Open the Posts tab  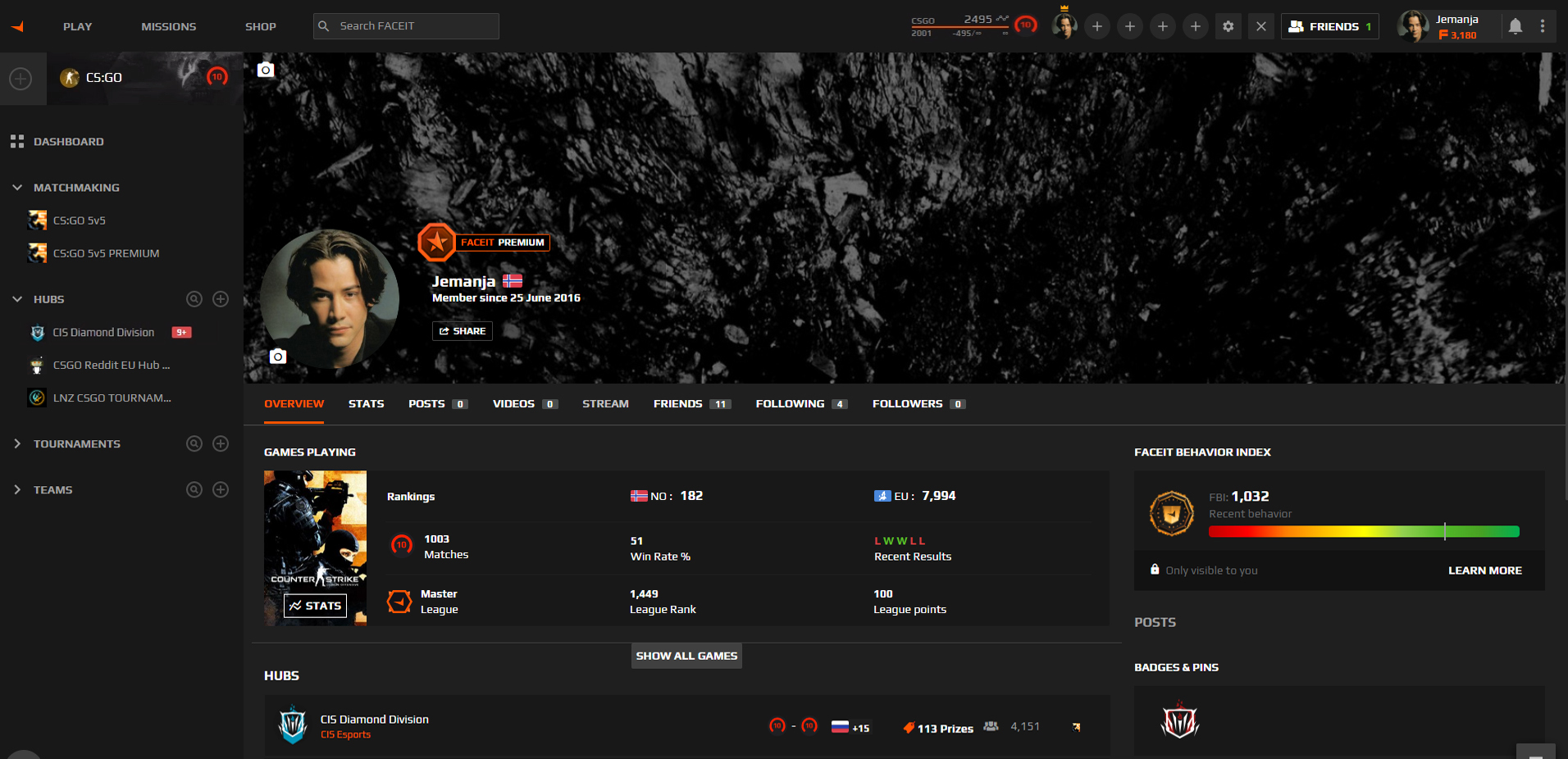[438, 404]
